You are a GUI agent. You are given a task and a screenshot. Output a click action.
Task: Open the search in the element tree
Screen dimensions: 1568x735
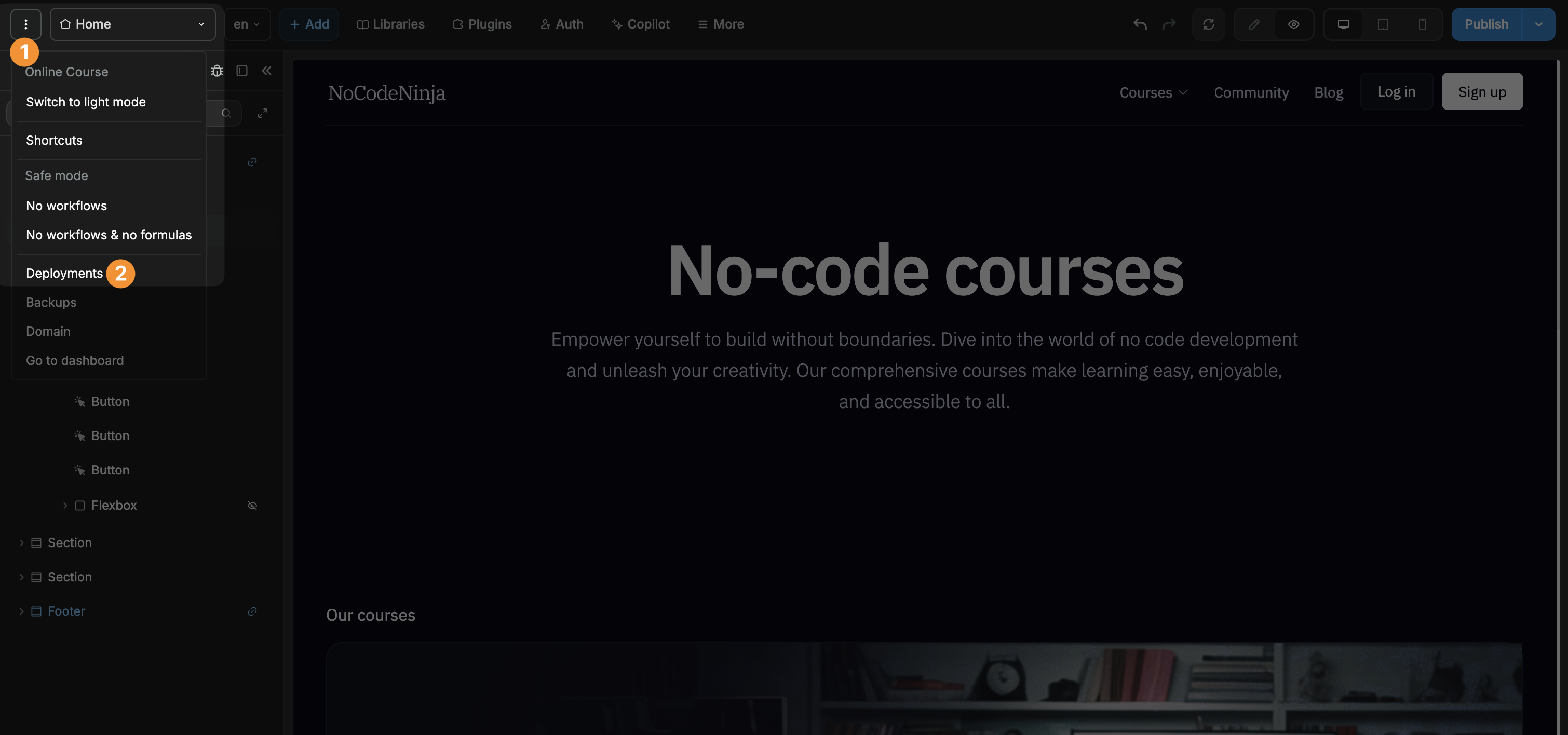226,113
